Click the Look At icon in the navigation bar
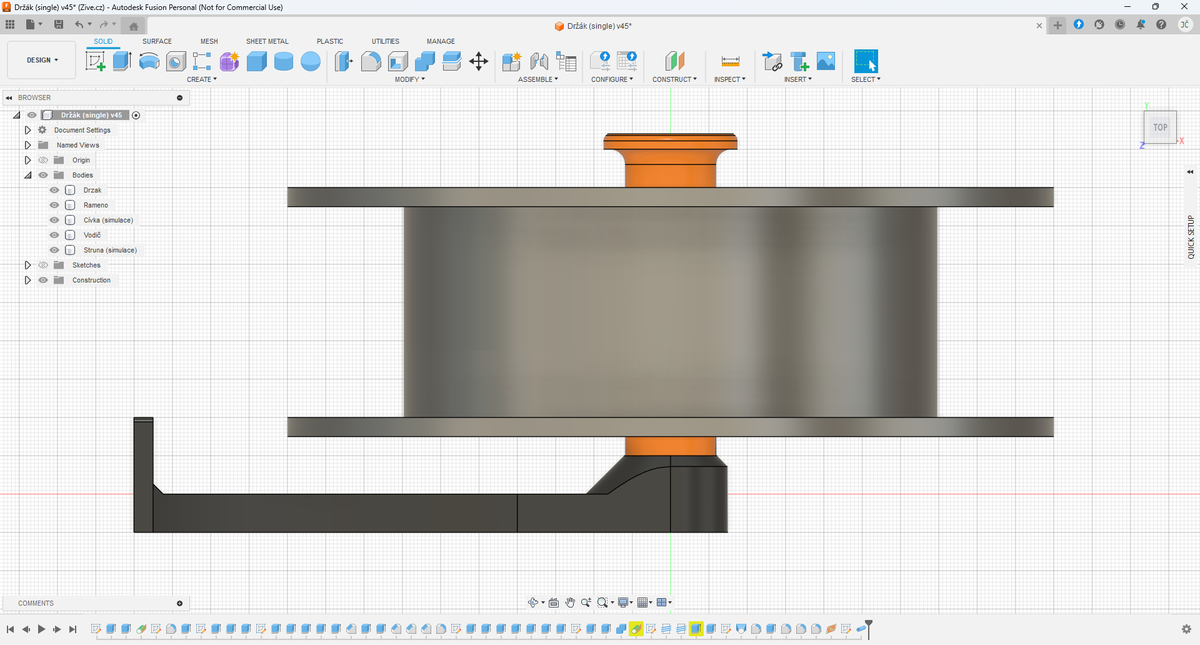The height and width of the screenshot is (645, 1200). [x=554, y=603]
